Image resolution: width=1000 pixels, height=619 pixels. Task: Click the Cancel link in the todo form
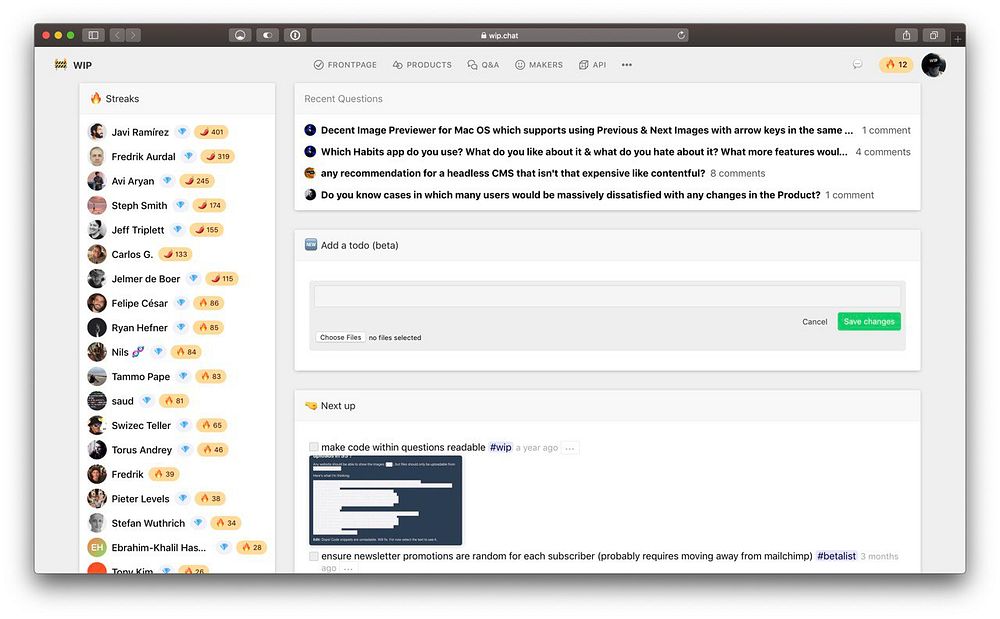814,322
